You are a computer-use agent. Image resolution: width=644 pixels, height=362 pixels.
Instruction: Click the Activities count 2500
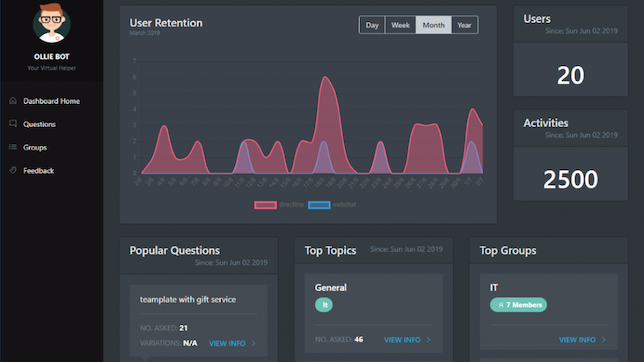tap(570, 180)
